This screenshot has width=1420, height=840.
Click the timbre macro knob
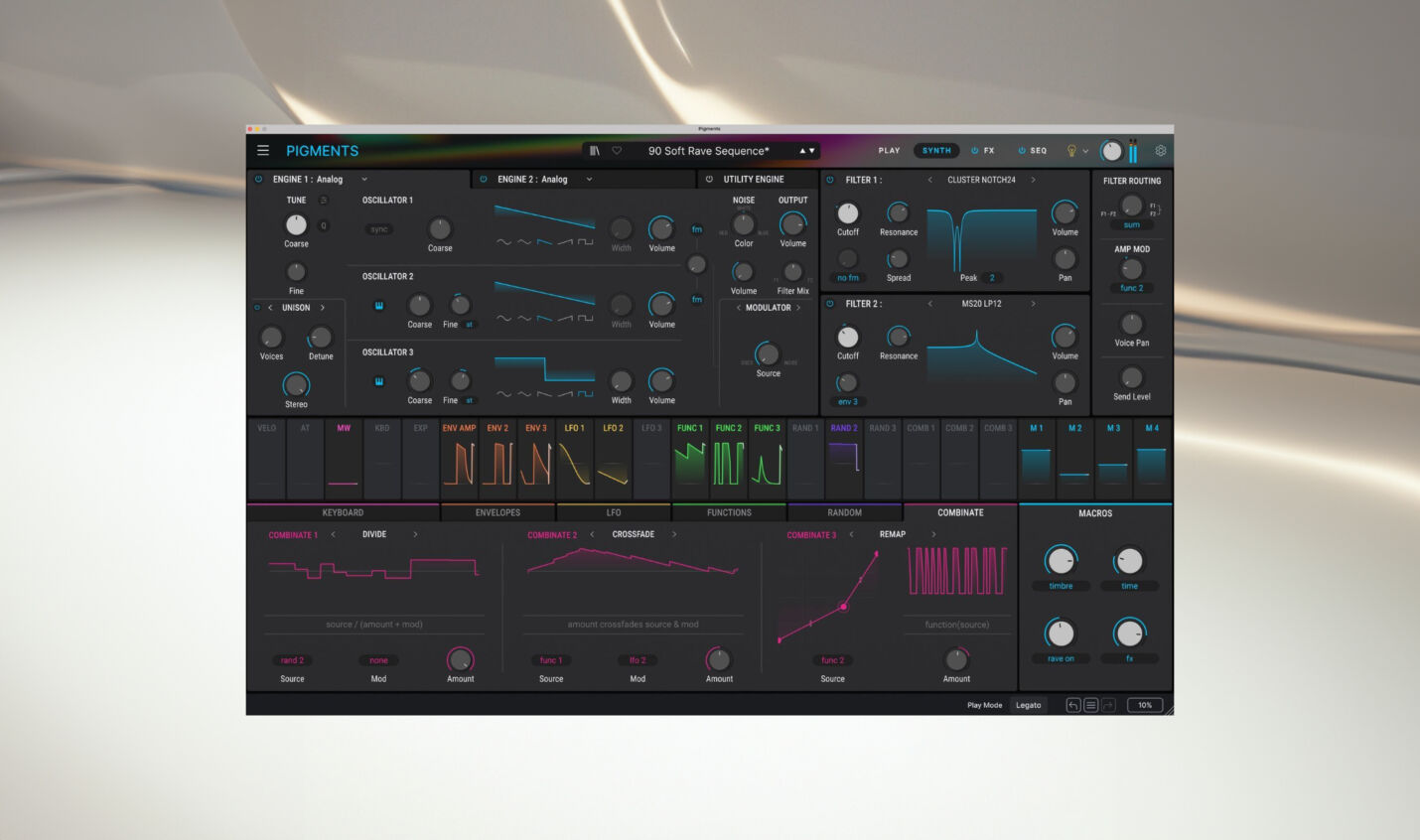pos(1061,561)
